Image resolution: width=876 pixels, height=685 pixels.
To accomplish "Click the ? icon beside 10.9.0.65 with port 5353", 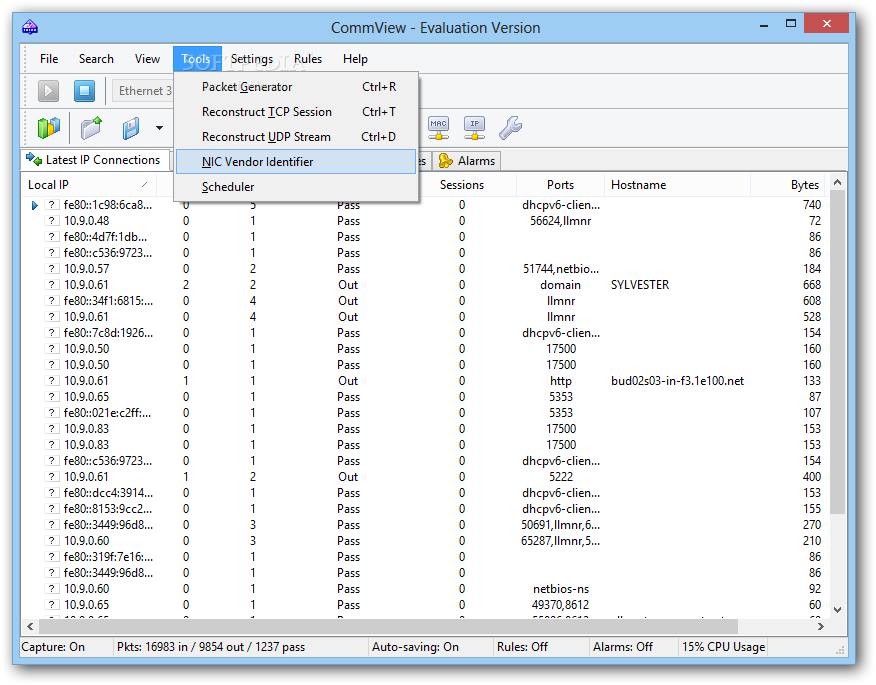I will [51, 397].
